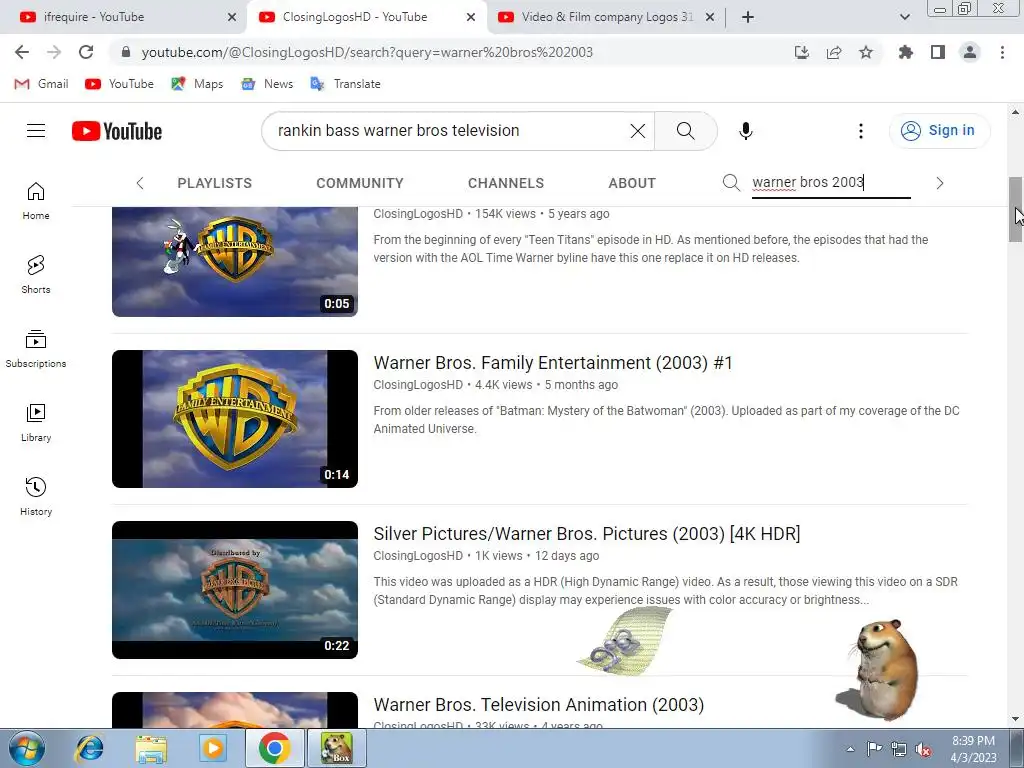Screen dimensions: 1024x768
Task: Open ClosingLogosHD channel under Silver Pictures video
Action: (x=418, y=556)
